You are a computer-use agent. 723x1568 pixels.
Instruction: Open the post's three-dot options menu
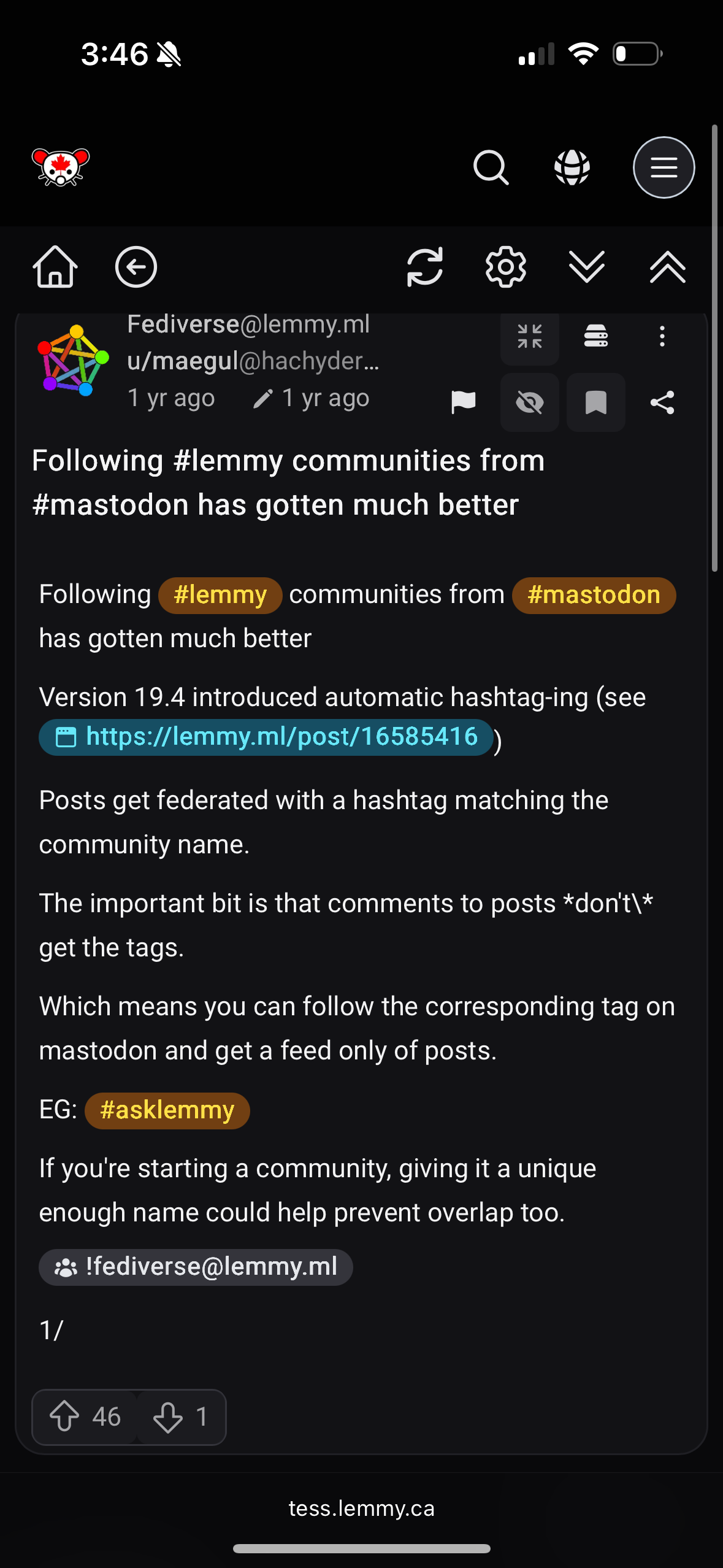tap(662, 336)
